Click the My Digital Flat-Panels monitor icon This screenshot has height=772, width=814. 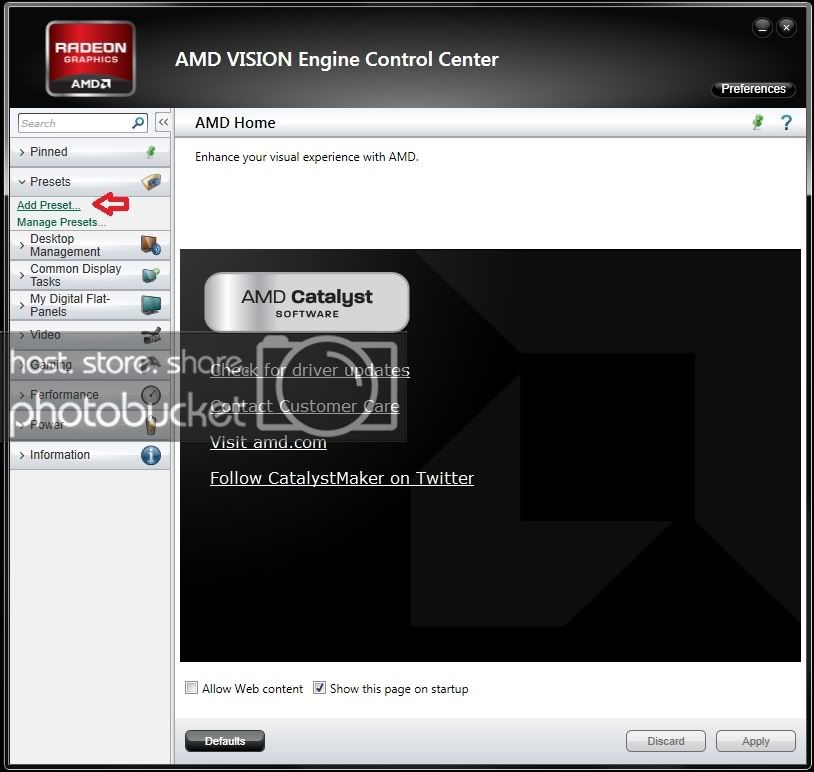click(151, 305)
